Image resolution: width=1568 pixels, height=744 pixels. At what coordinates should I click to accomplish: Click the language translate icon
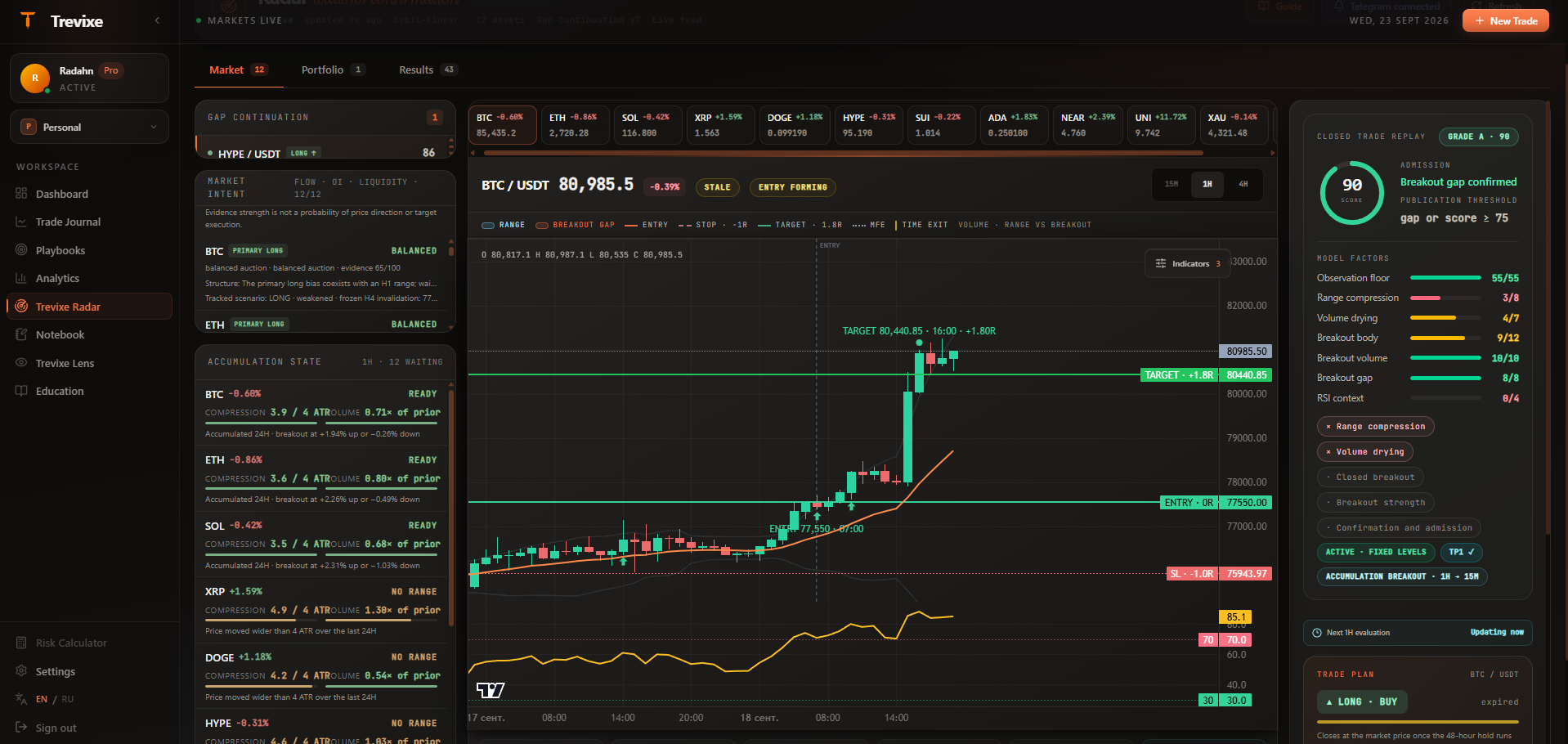click(21, 699)
